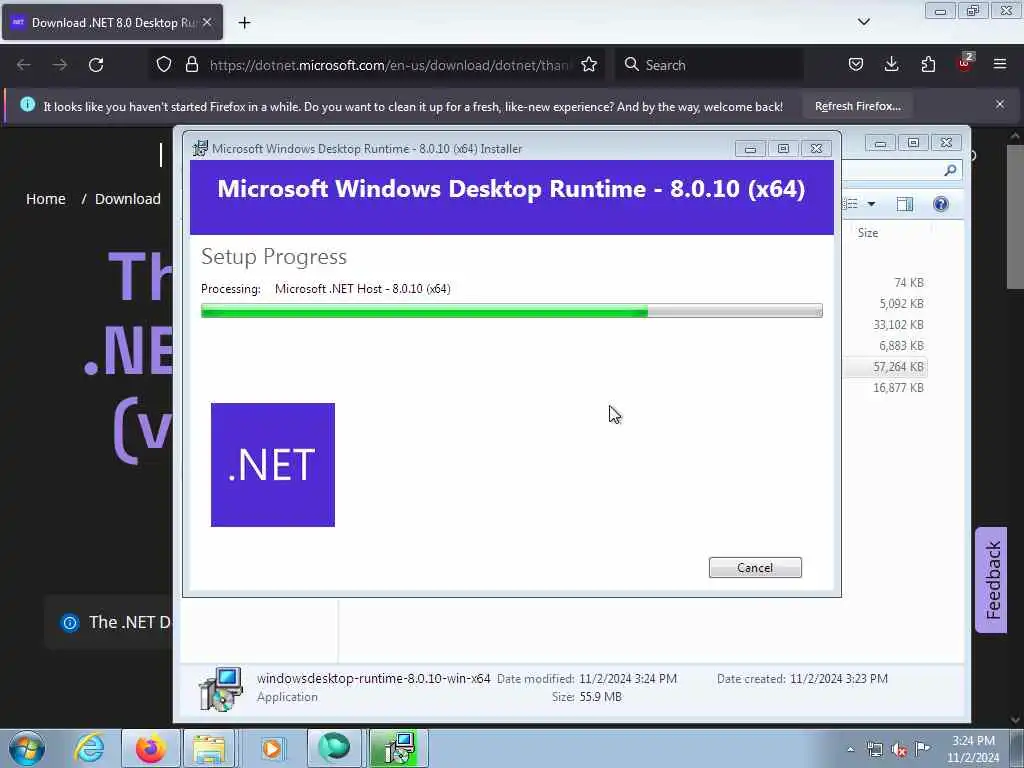Open Windows Explorer from the taskbar
Image resolution: width=1024 pixels, height=768 pixels.
(x=209, y=748)
